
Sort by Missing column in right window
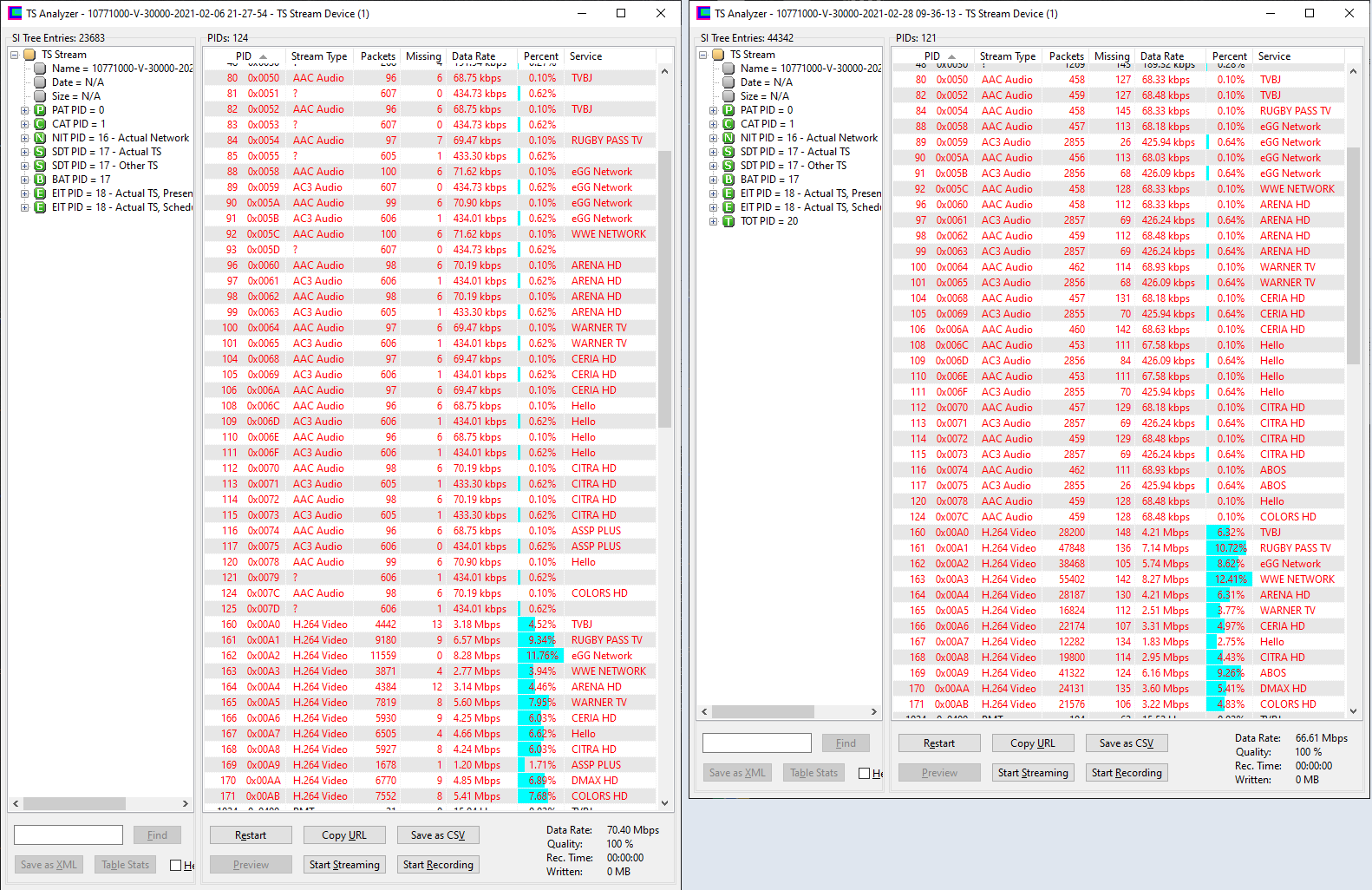click(1111, 56)
